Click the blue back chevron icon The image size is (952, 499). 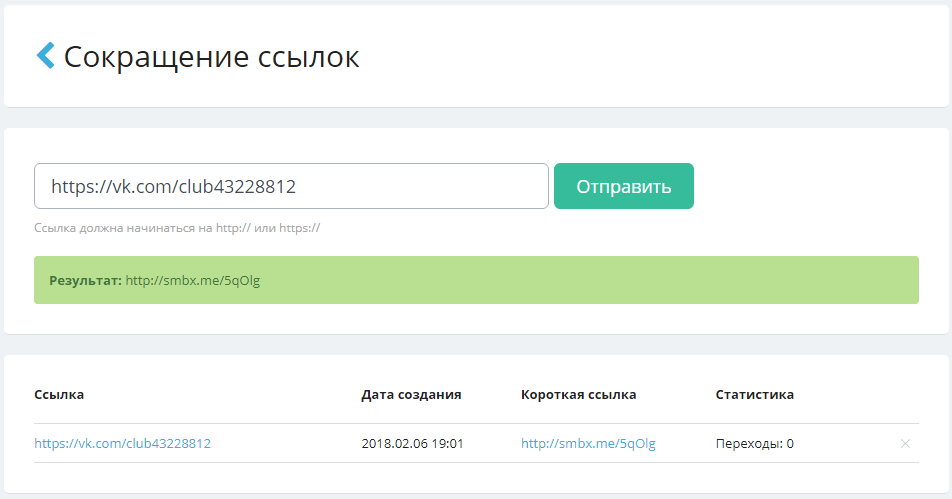point(45,56)
